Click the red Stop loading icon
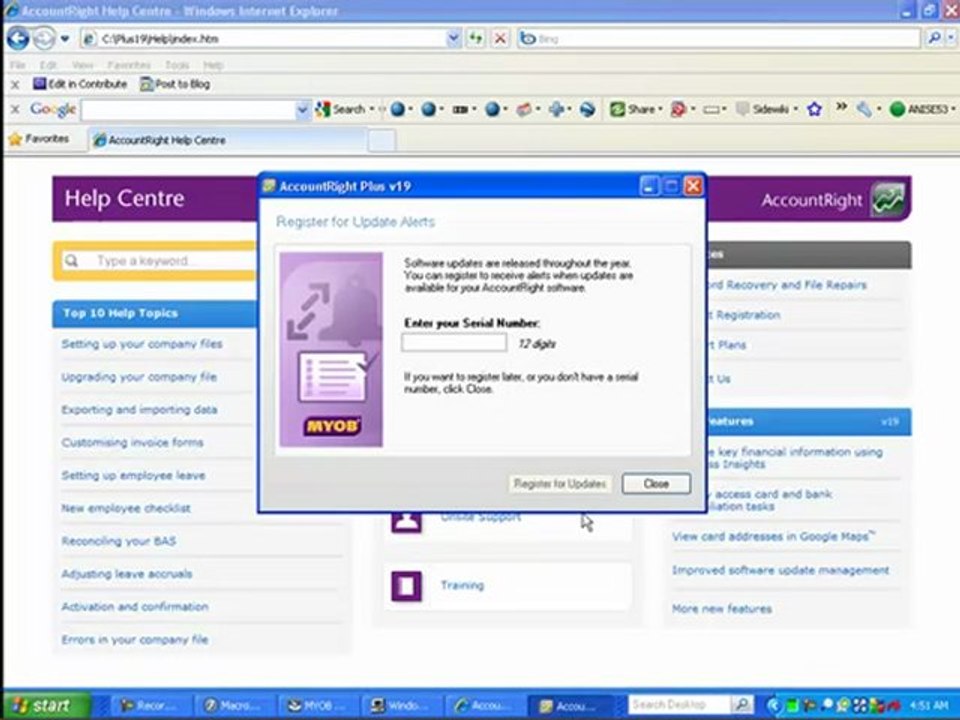 (x=500, y=39)
